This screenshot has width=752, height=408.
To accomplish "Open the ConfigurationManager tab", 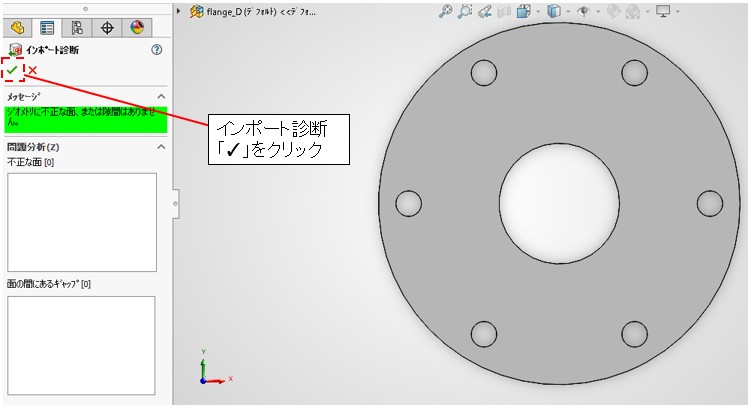I will pos(77,28).
